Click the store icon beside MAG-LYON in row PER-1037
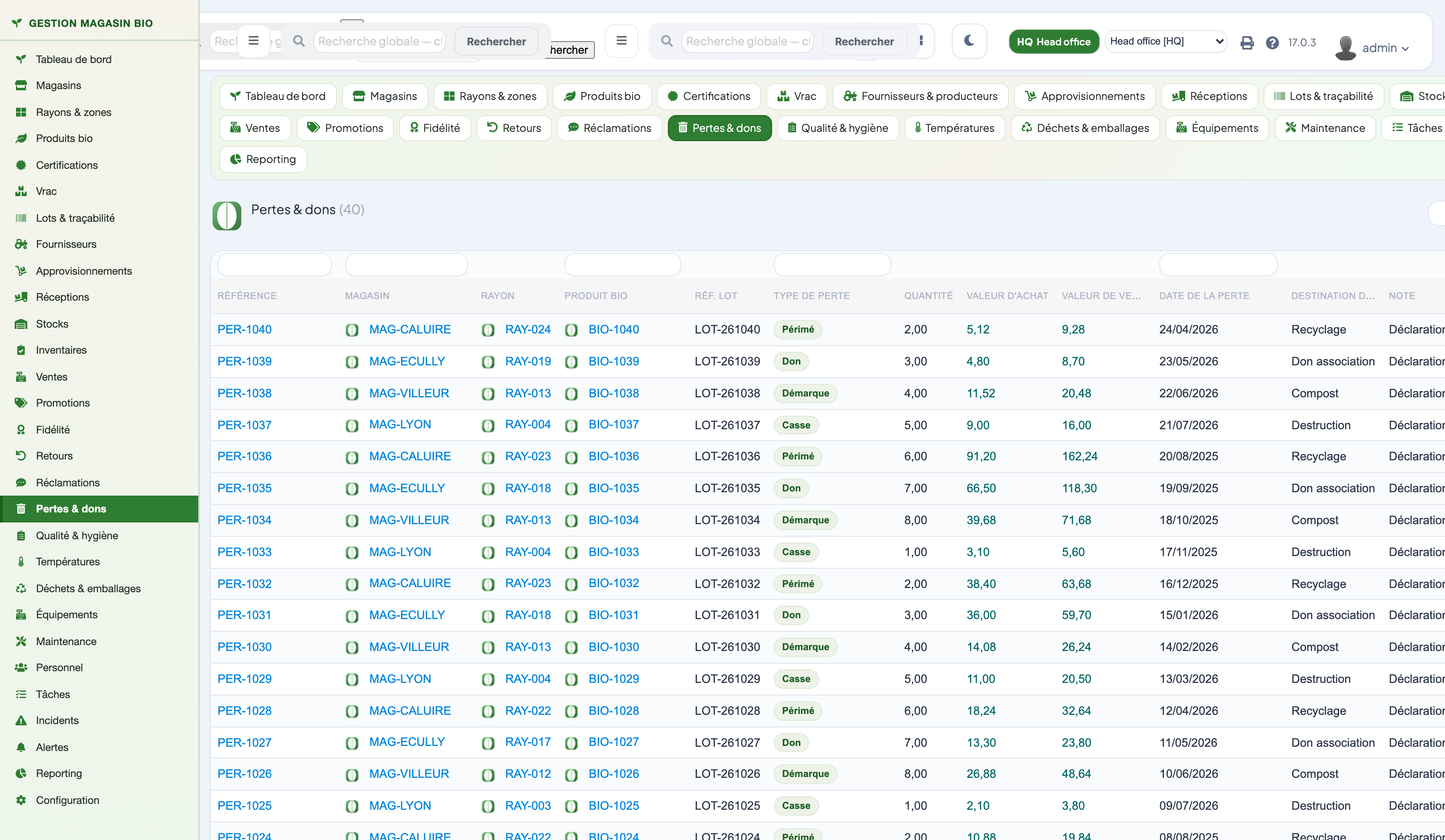 352,425
